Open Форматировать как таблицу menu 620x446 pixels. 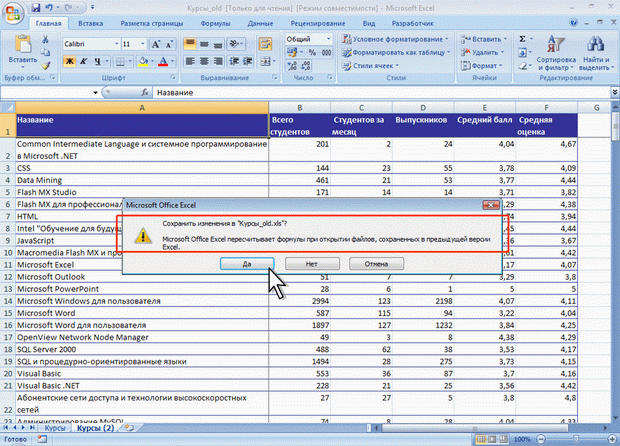[x=396, y=52]
